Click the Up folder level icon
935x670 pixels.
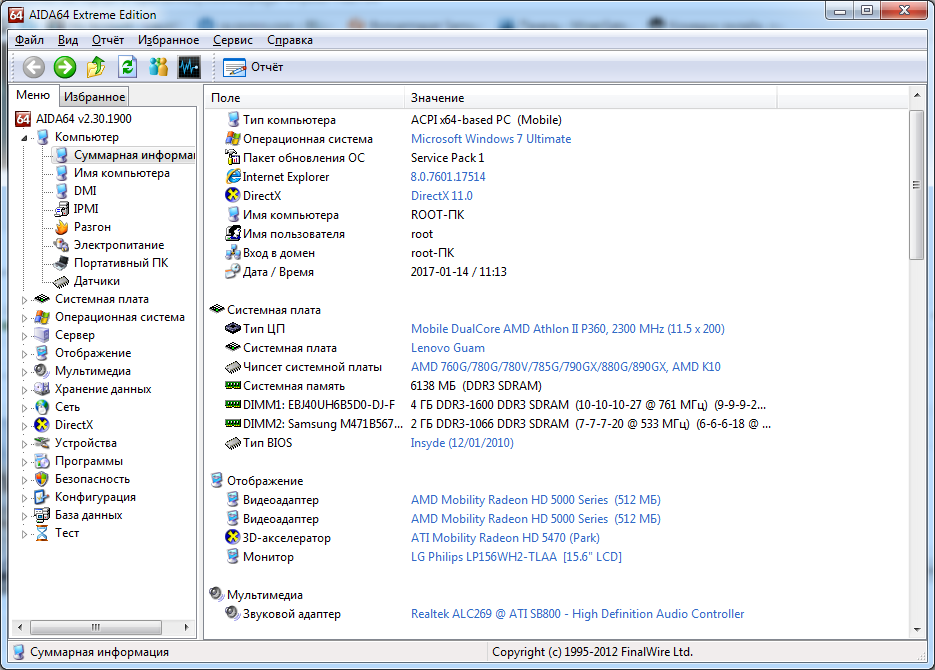pos(96,67)
